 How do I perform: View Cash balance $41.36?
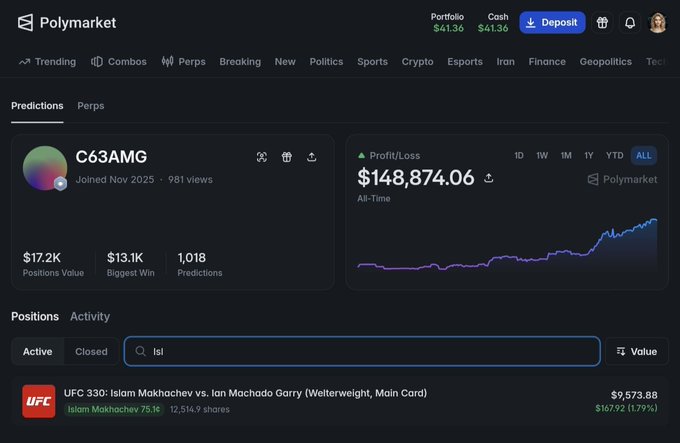(493, 23)
